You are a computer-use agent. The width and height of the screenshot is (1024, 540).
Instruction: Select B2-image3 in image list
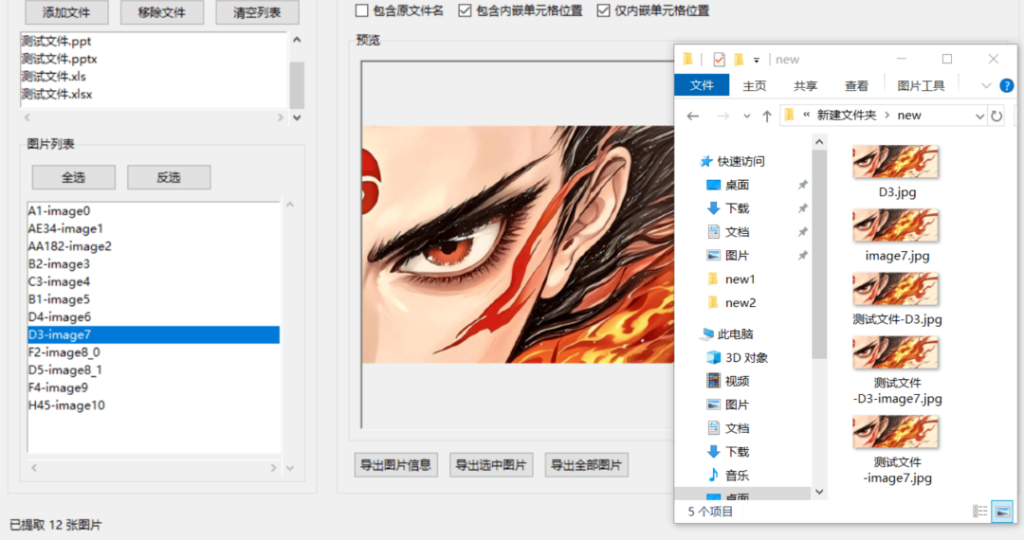pyautogui.click(x=153, y=264)
